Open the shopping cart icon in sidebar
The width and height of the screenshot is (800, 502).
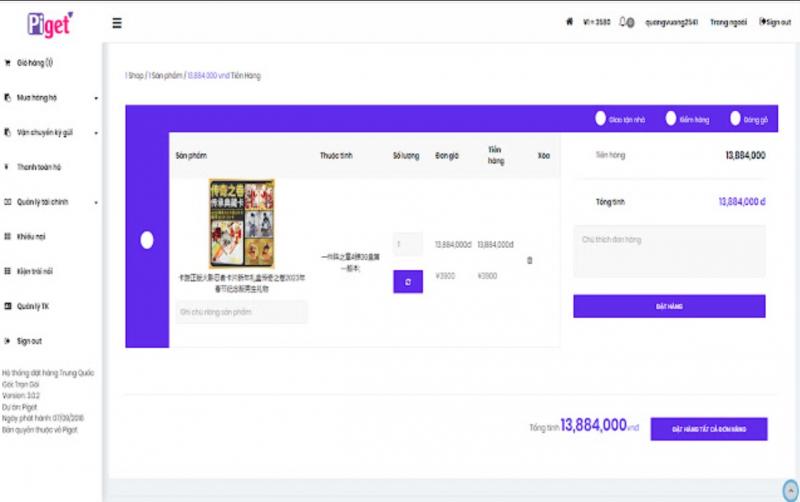[x=8, y=63]
